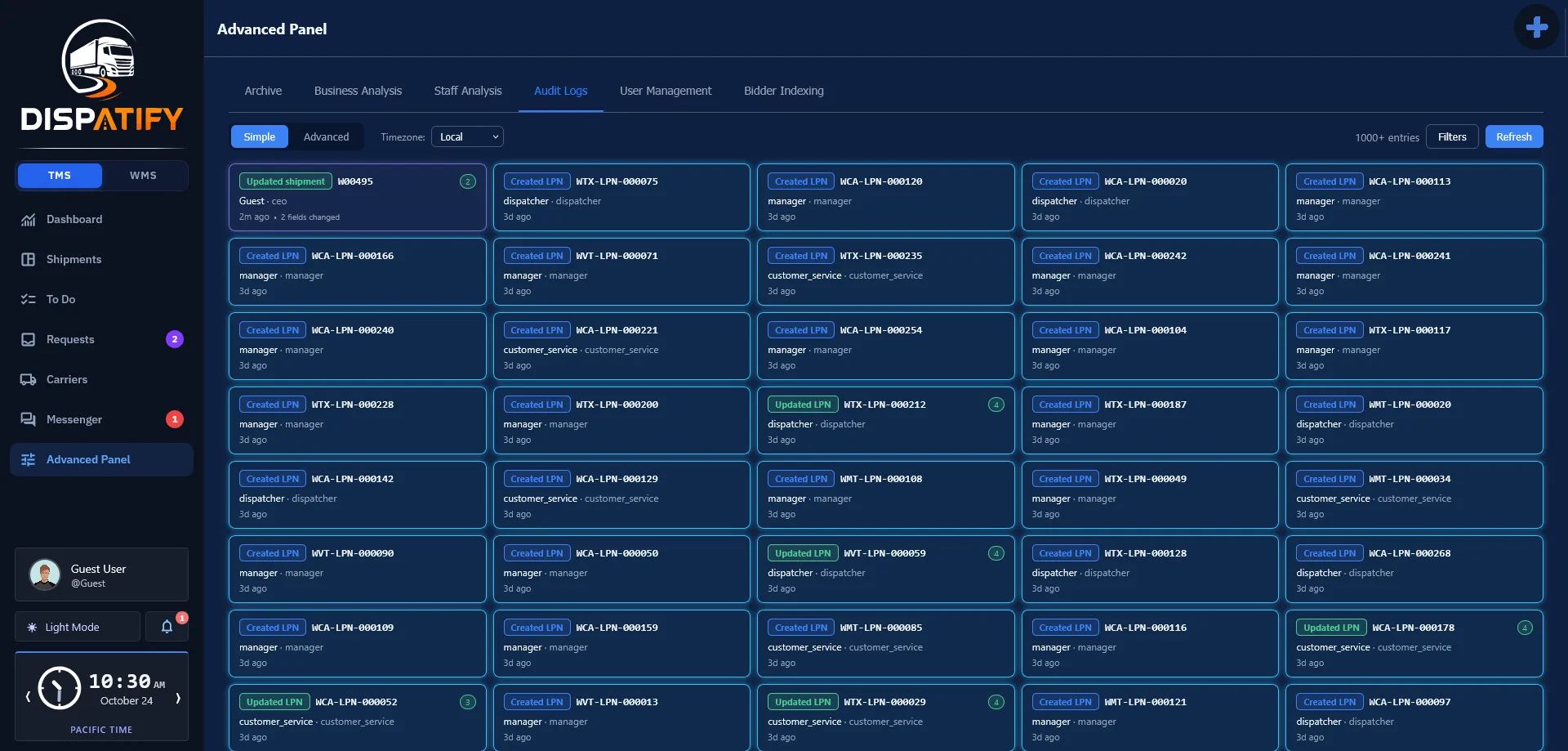Click the Guest User avatar
This screenshot has width=1568, height=751.
coord(45,574)
